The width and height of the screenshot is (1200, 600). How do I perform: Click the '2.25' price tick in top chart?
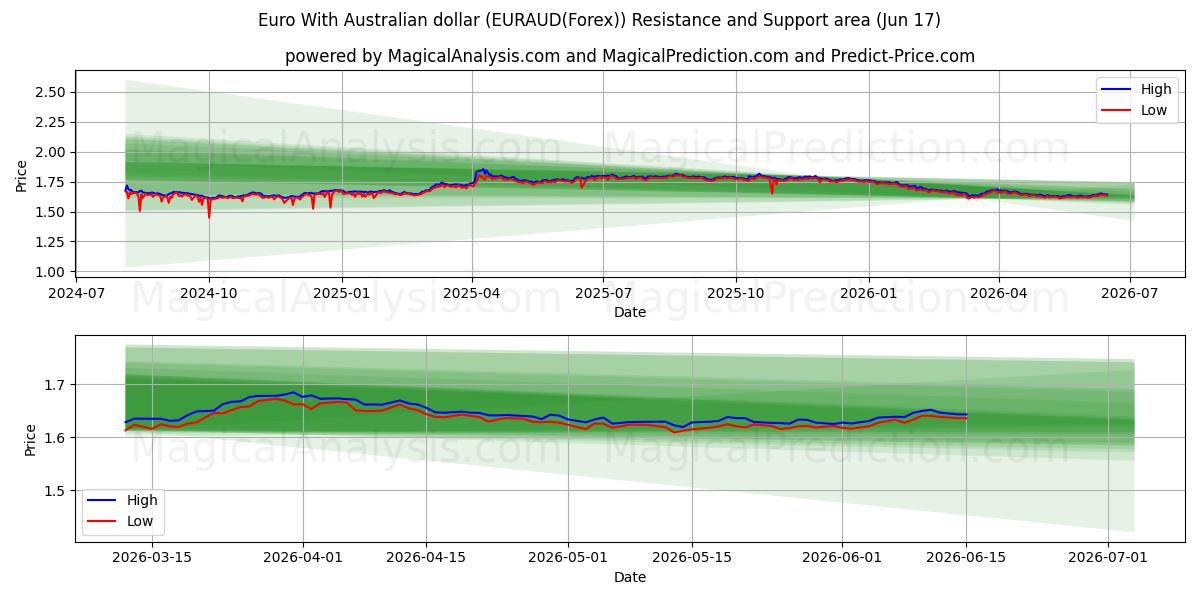pos(51,122)
